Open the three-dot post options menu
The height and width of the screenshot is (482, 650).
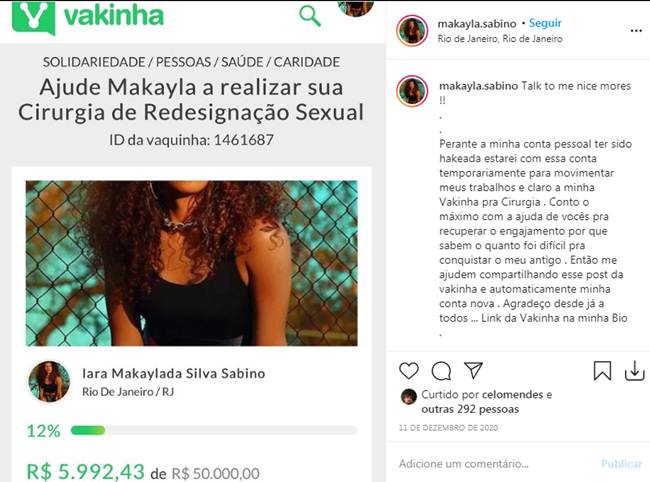click(x=636, y=31)
